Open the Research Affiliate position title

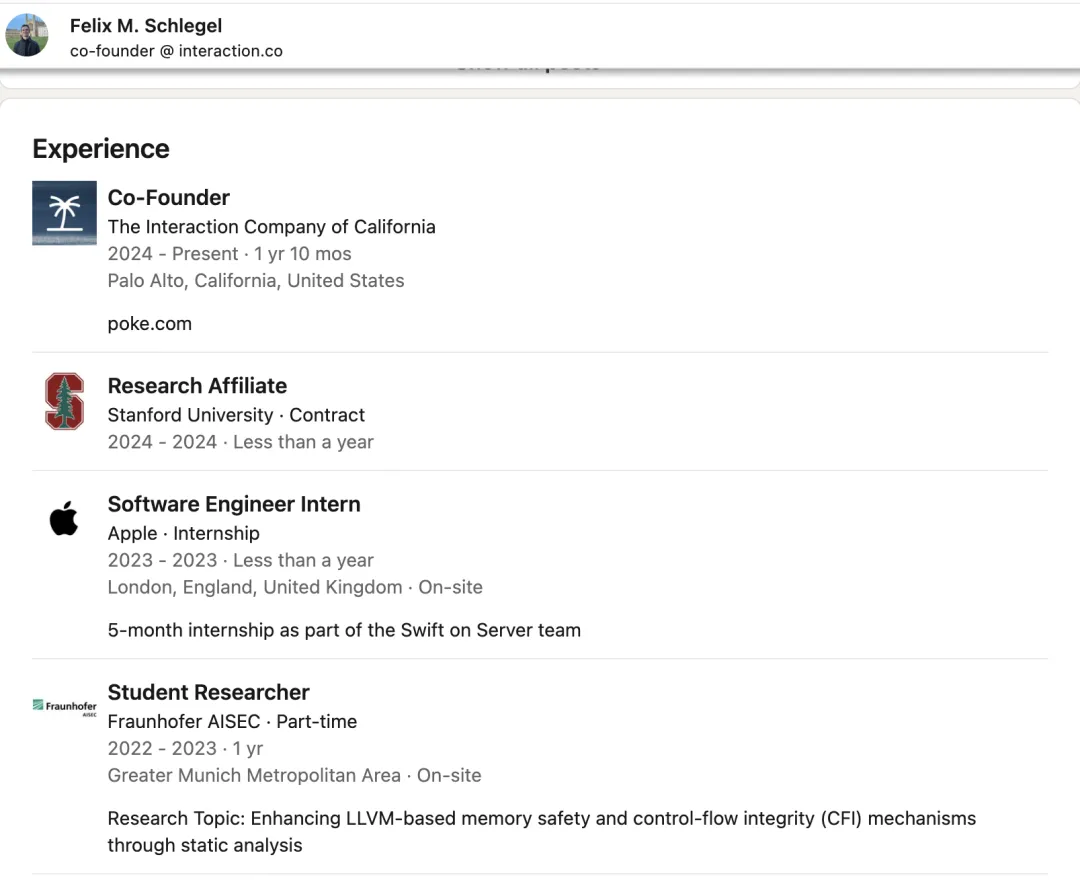pos(197,386)
